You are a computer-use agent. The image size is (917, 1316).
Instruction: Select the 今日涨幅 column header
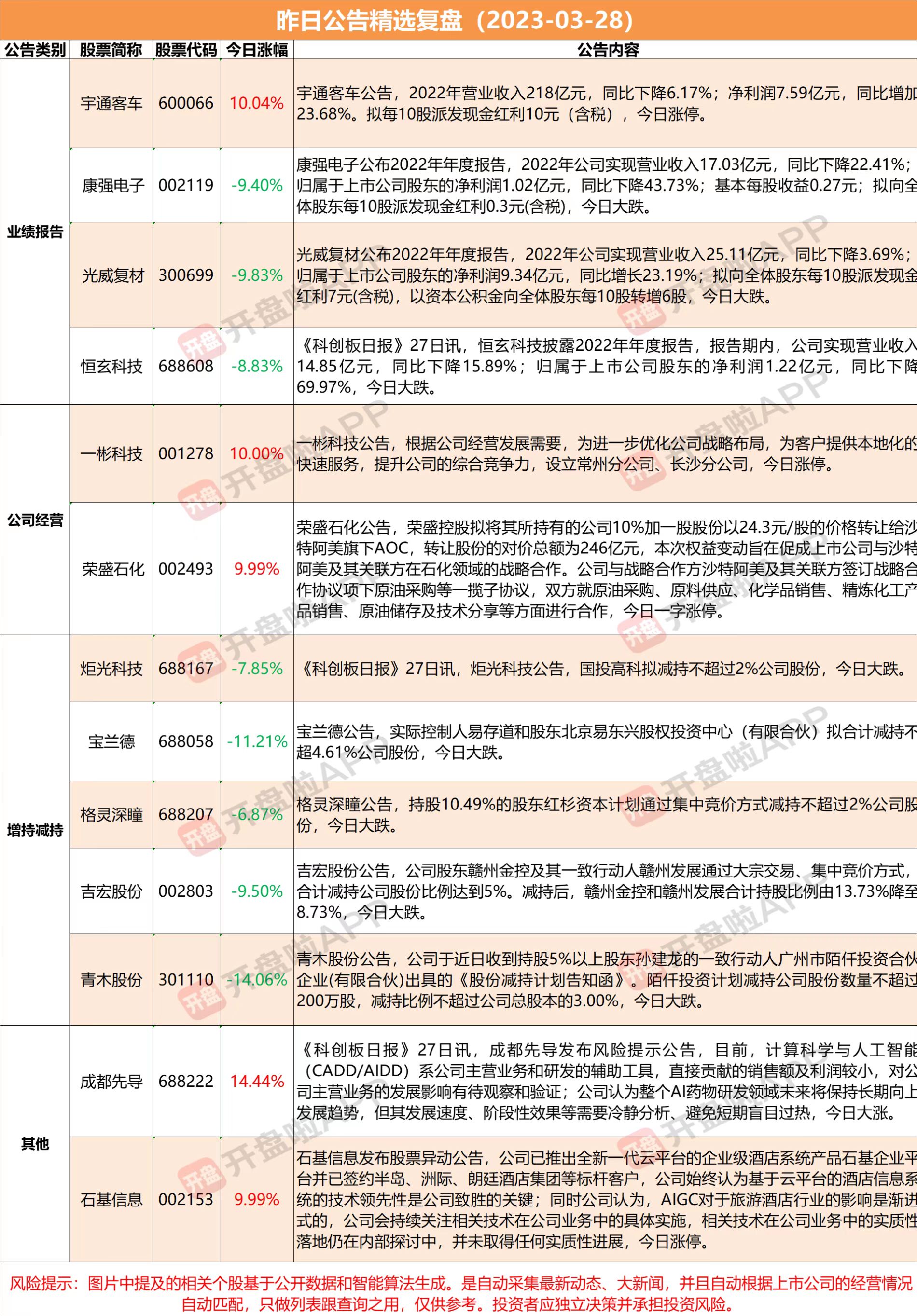pos(257,50)
